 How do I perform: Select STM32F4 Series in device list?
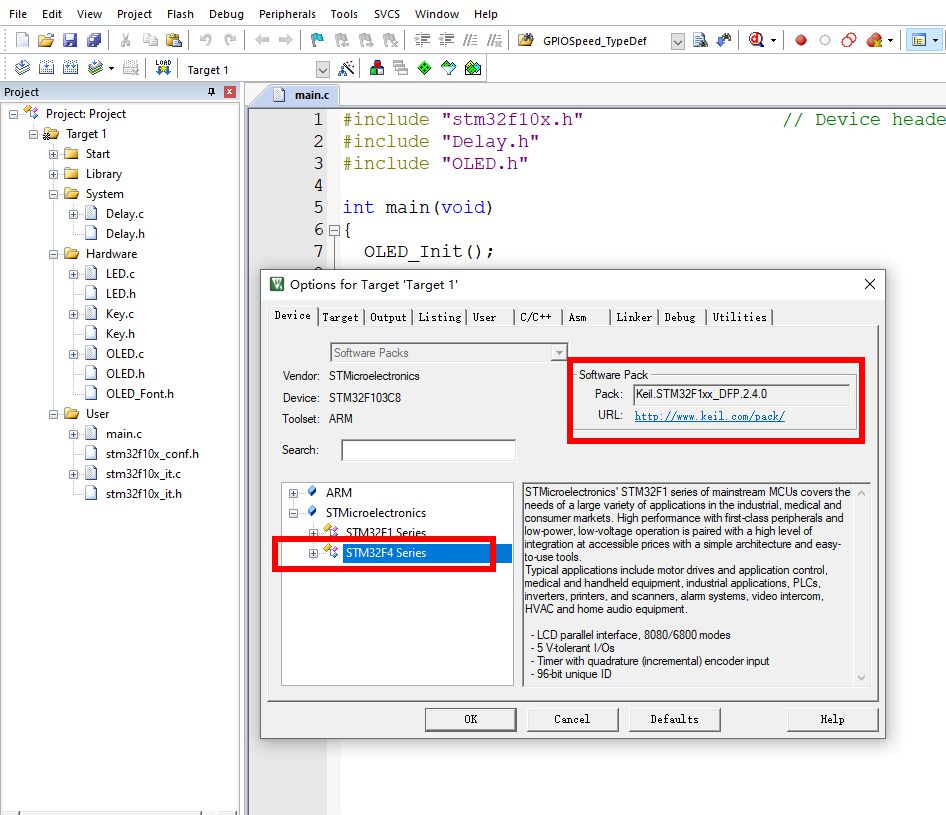tap(386, 553)
